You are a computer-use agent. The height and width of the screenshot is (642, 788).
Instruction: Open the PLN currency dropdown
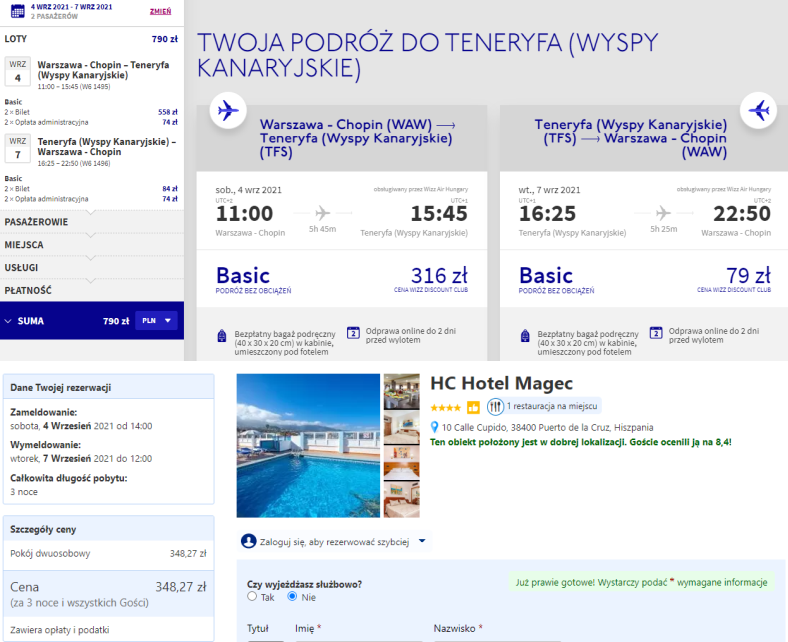click(x=156, y=321)
